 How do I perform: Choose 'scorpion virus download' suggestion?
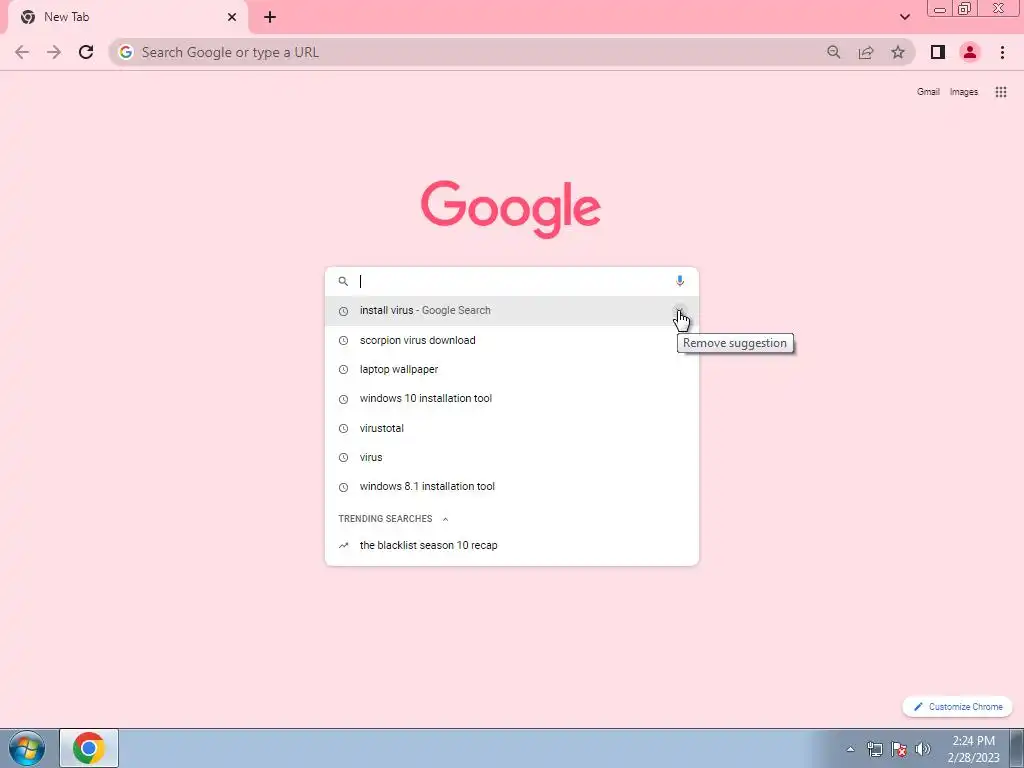[x=511, y=340]
